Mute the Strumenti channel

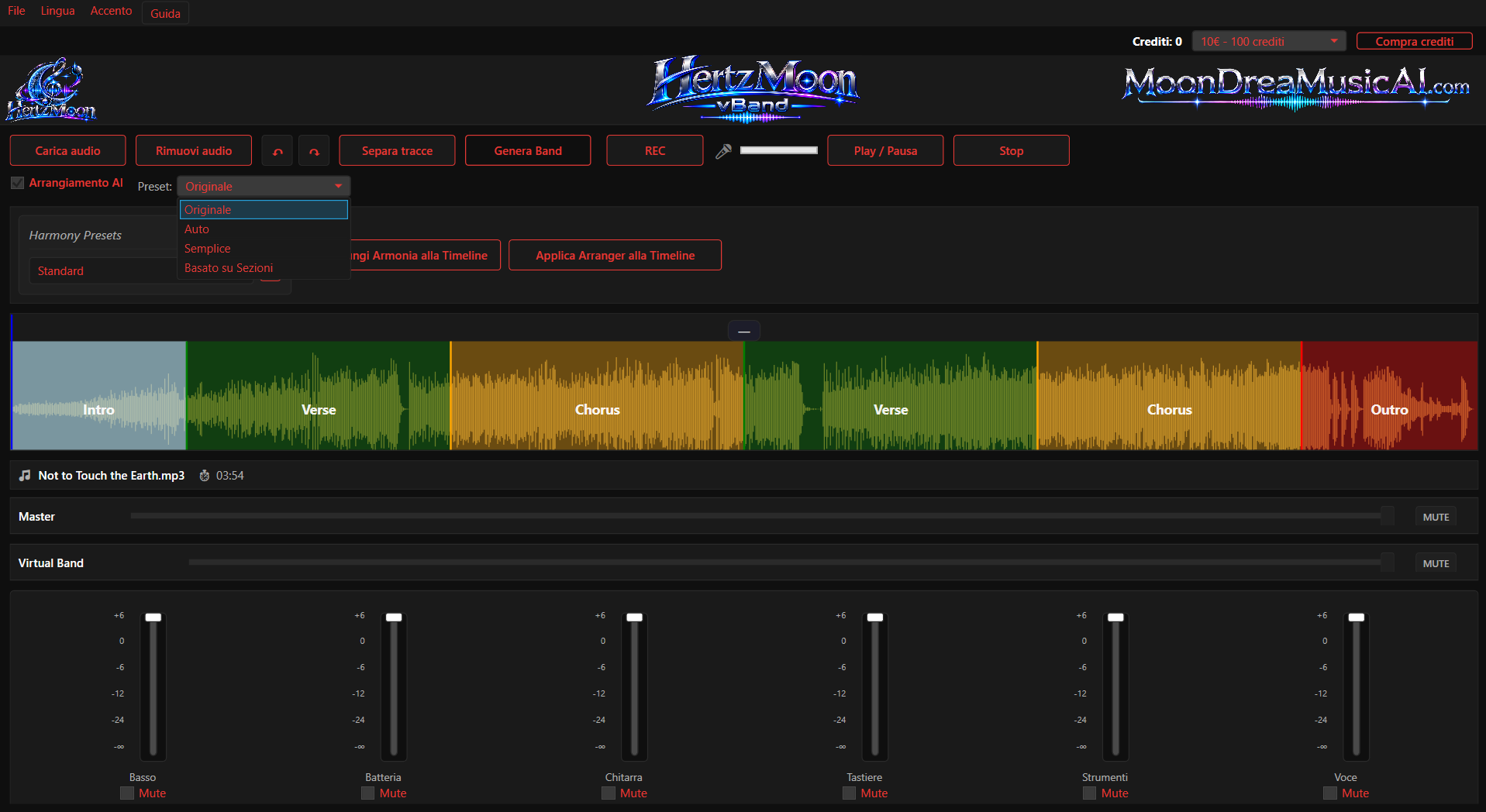[x=1090, y=793]
